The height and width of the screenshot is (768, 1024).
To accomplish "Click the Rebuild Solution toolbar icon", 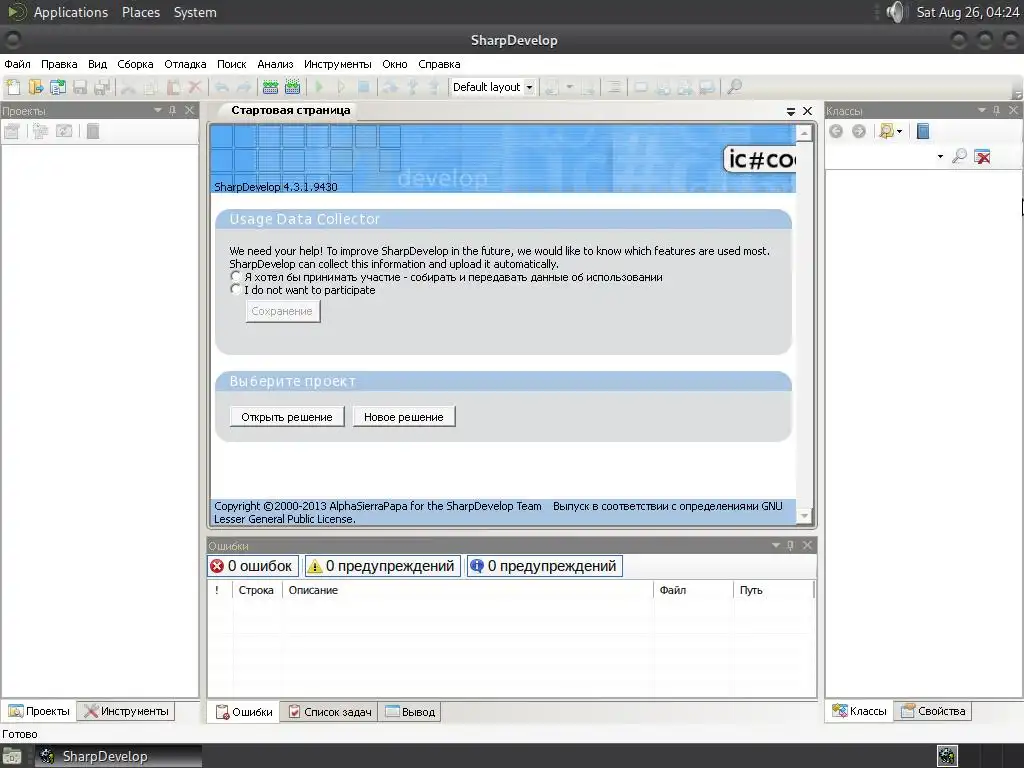I will [x=293, y=87].
